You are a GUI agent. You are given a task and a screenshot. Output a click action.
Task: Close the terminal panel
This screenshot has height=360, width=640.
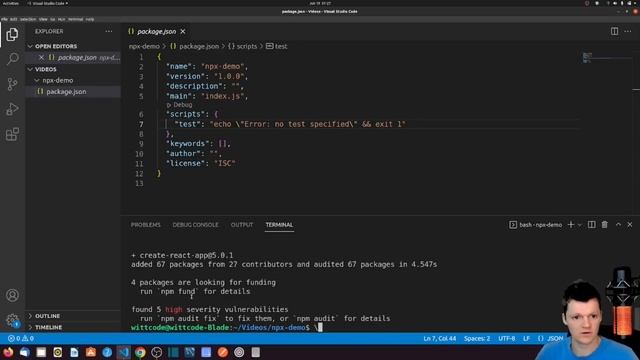coord(630,224)
